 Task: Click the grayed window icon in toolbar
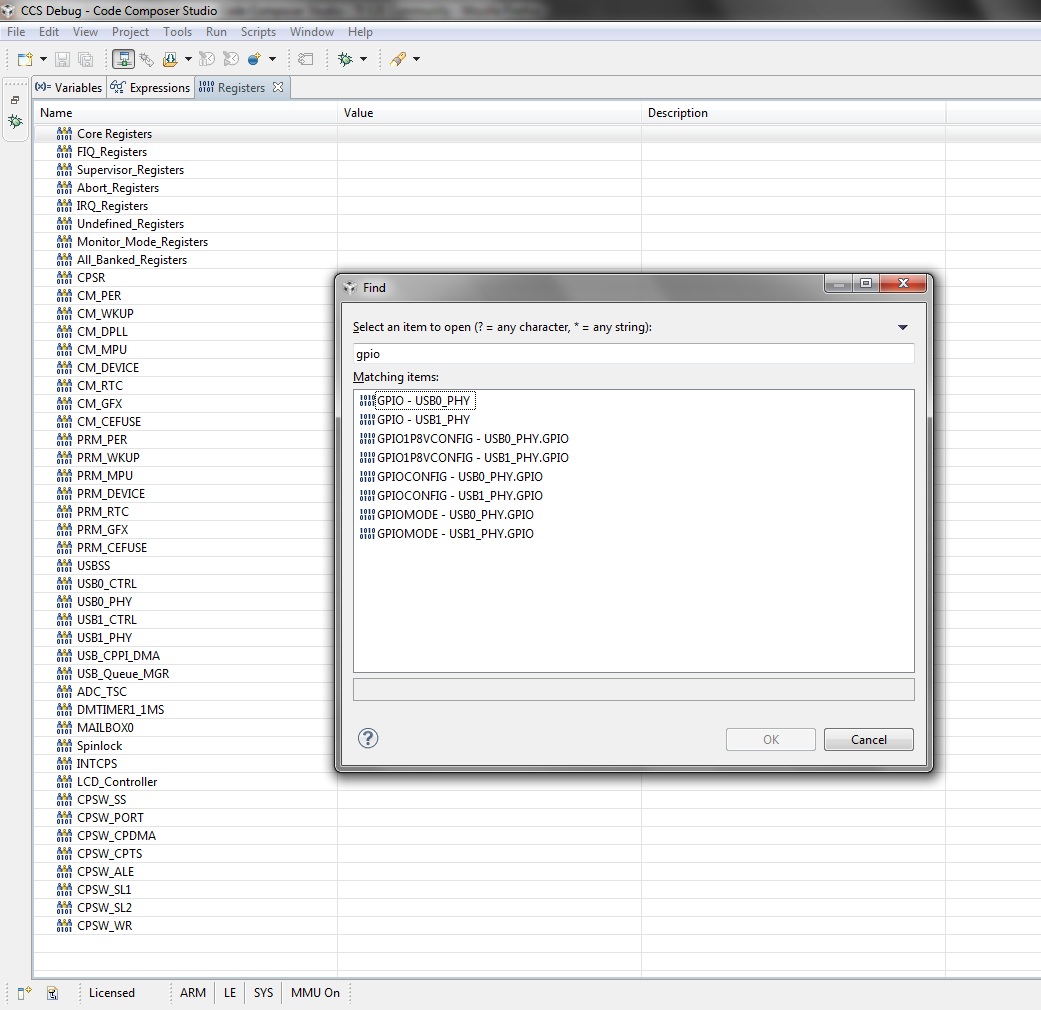pos(305,59)
